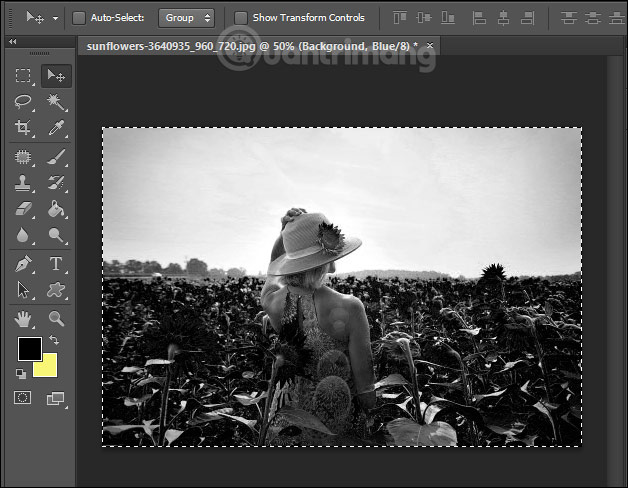Screen dimensions: 628x488
Task: Click distribute vertical centers icon
Action: click(x=593, y=18)
